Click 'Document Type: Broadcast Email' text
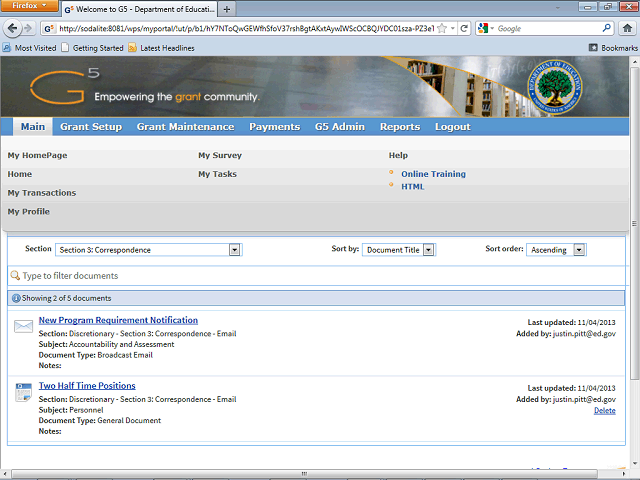 (x=96, y=355)
